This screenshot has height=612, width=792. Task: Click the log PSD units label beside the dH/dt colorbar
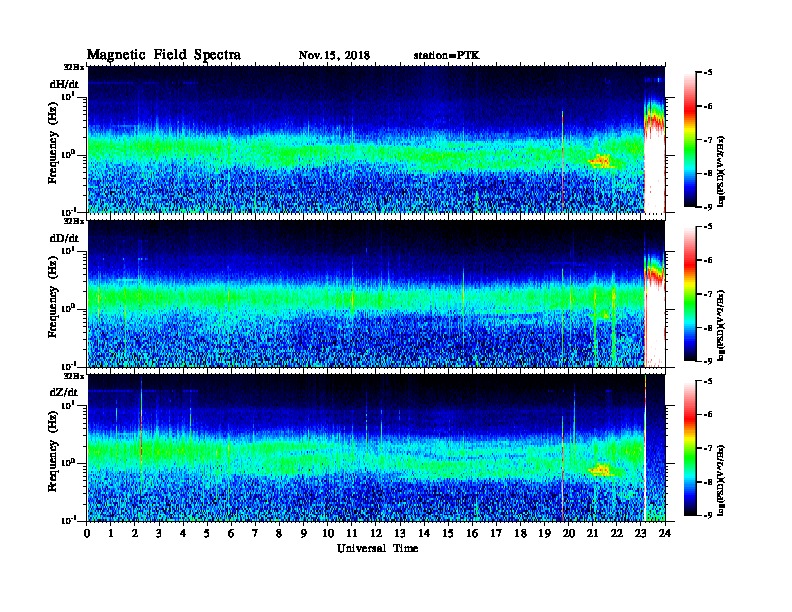click(x=722, y=171)
